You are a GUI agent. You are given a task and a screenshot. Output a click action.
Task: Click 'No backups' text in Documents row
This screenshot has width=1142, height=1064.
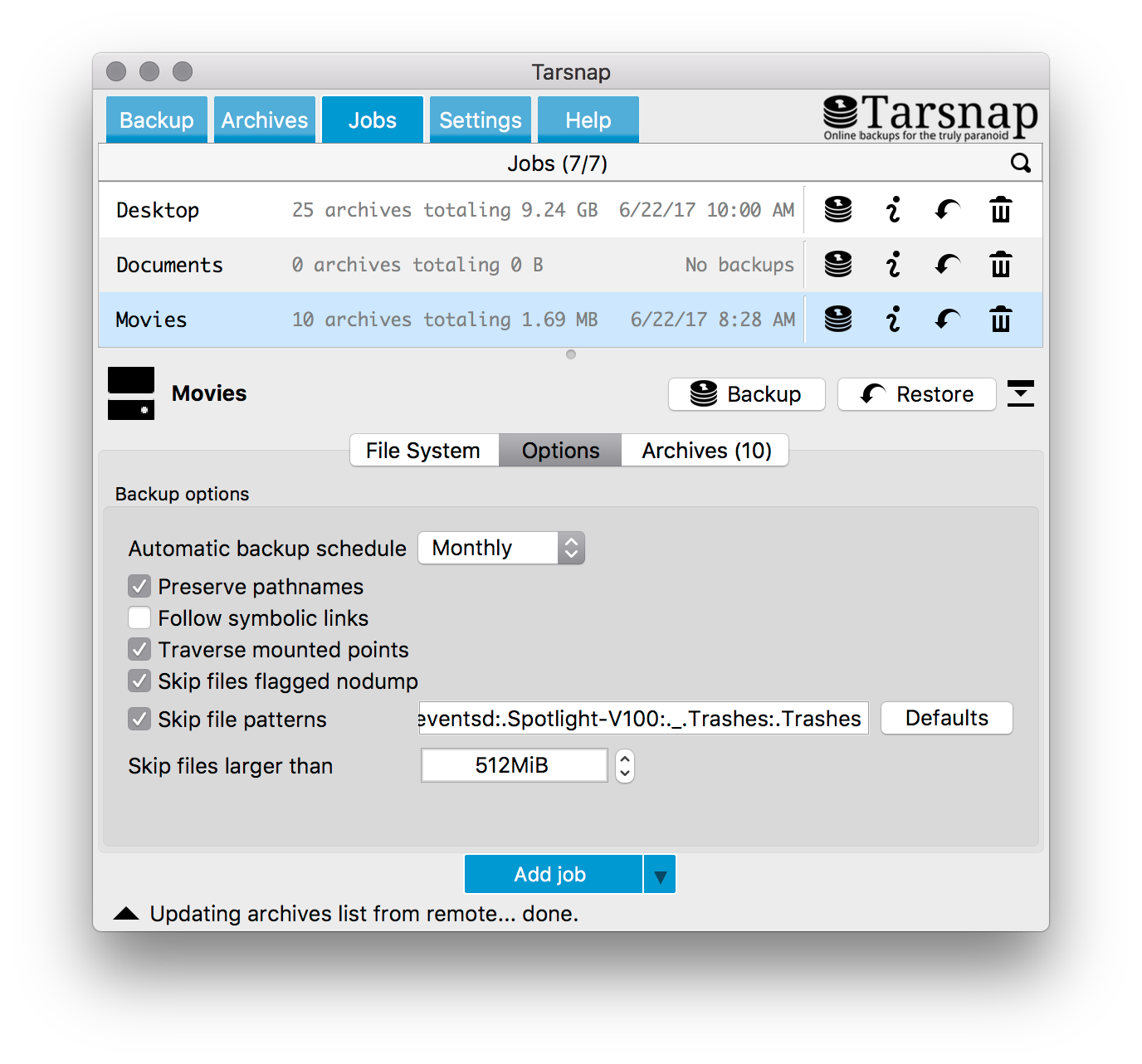[739, 265]
